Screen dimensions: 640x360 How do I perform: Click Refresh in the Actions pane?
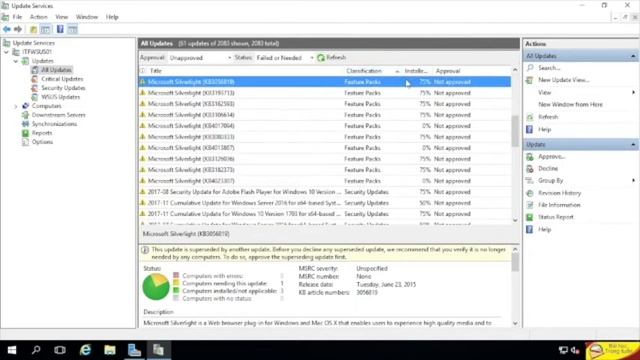(x=548, y=117)
